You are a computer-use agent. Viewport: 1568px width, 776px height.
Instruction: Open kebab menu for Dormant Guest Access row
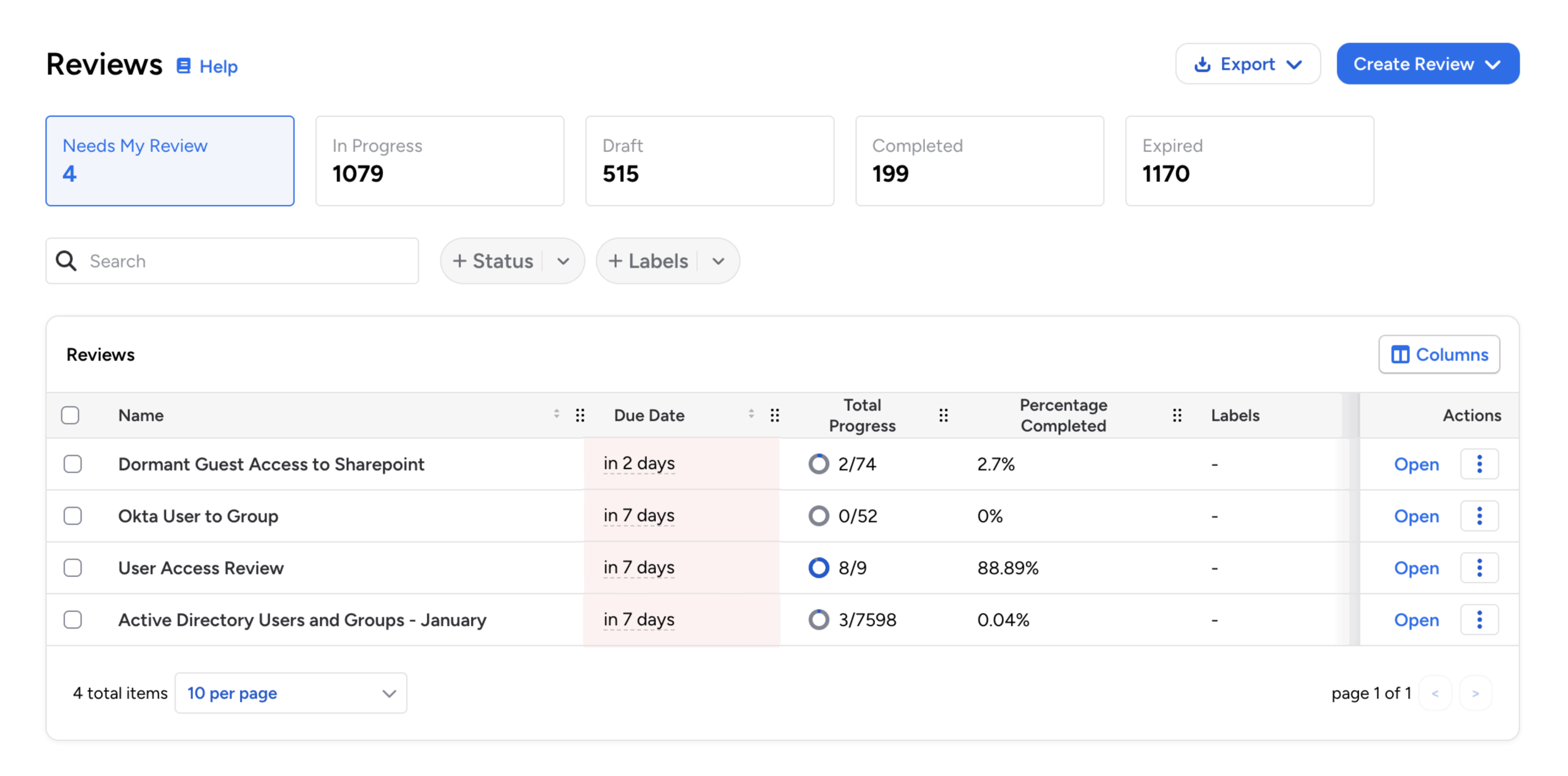tap(1479, 464)
